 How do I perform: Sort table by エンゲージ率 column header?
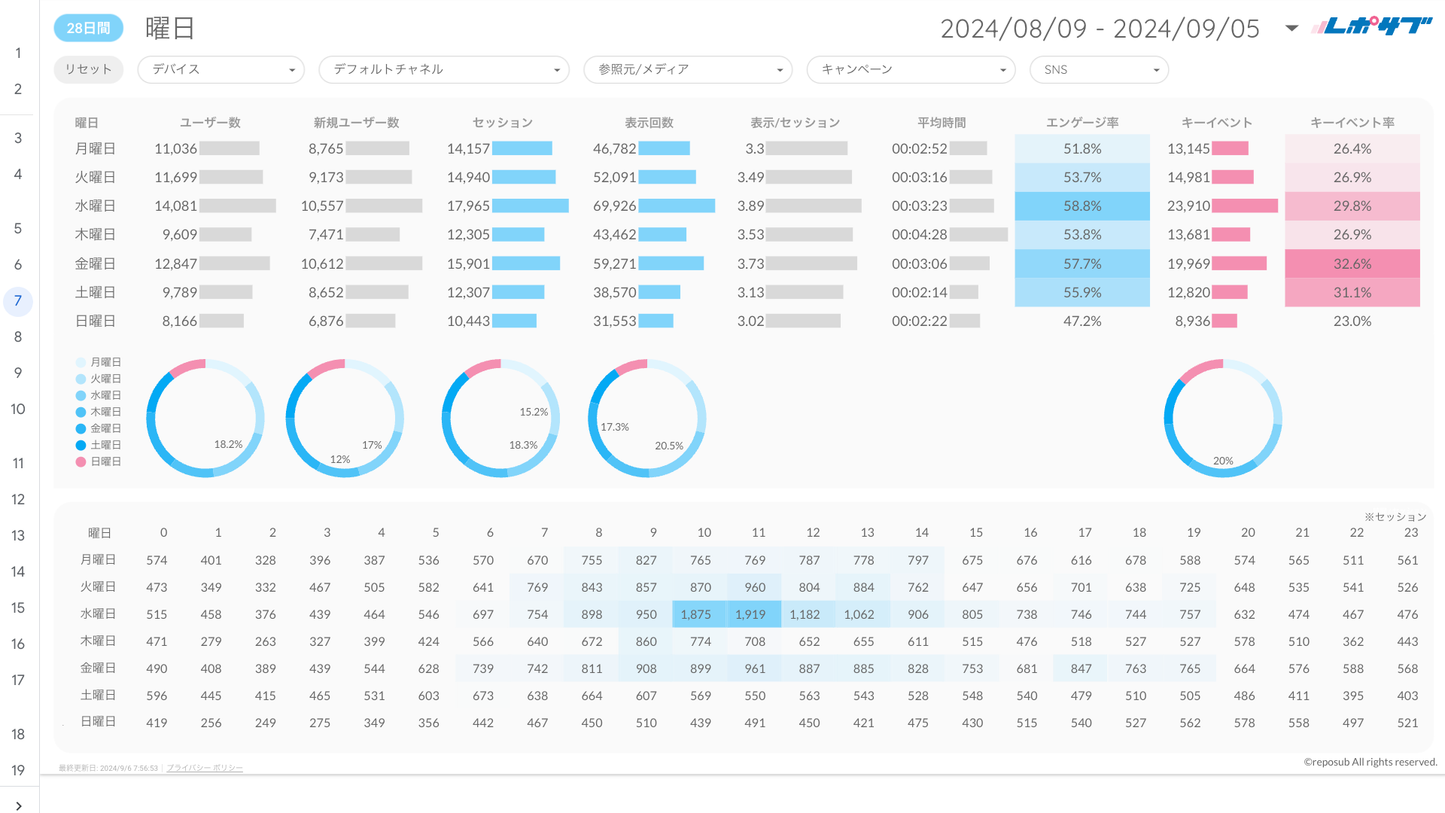(1082, 122)
